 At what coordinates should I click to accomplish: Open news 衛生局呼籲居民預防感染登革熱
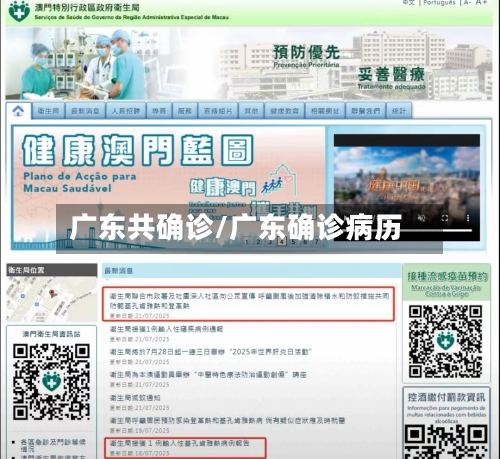pos(227,421)
